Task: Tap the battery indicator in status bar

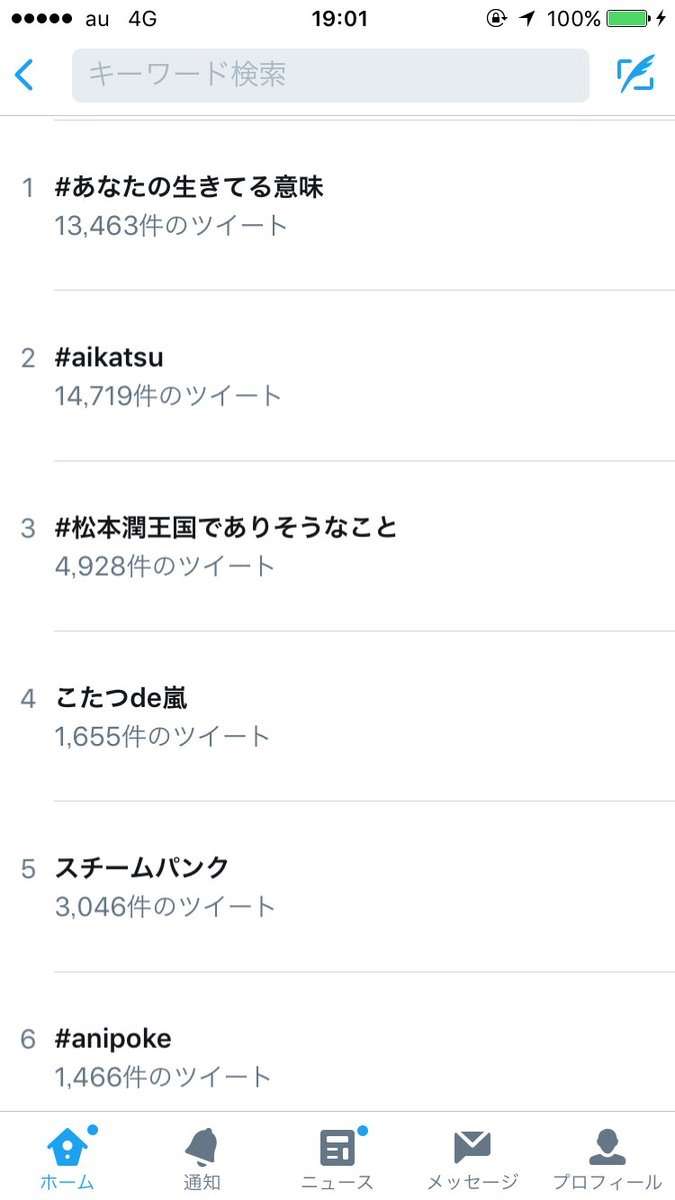Action: pyautogui.click(x=630, y=19)
